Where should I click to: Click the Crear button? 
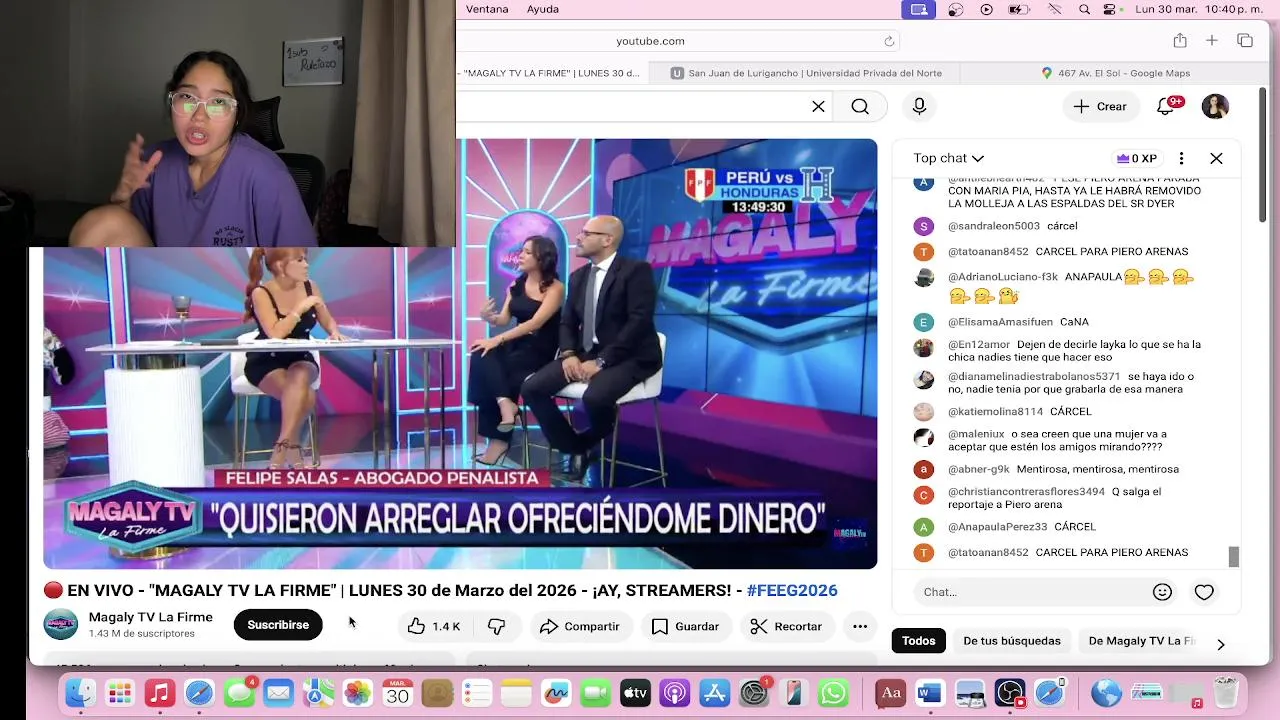(1100, 106)
